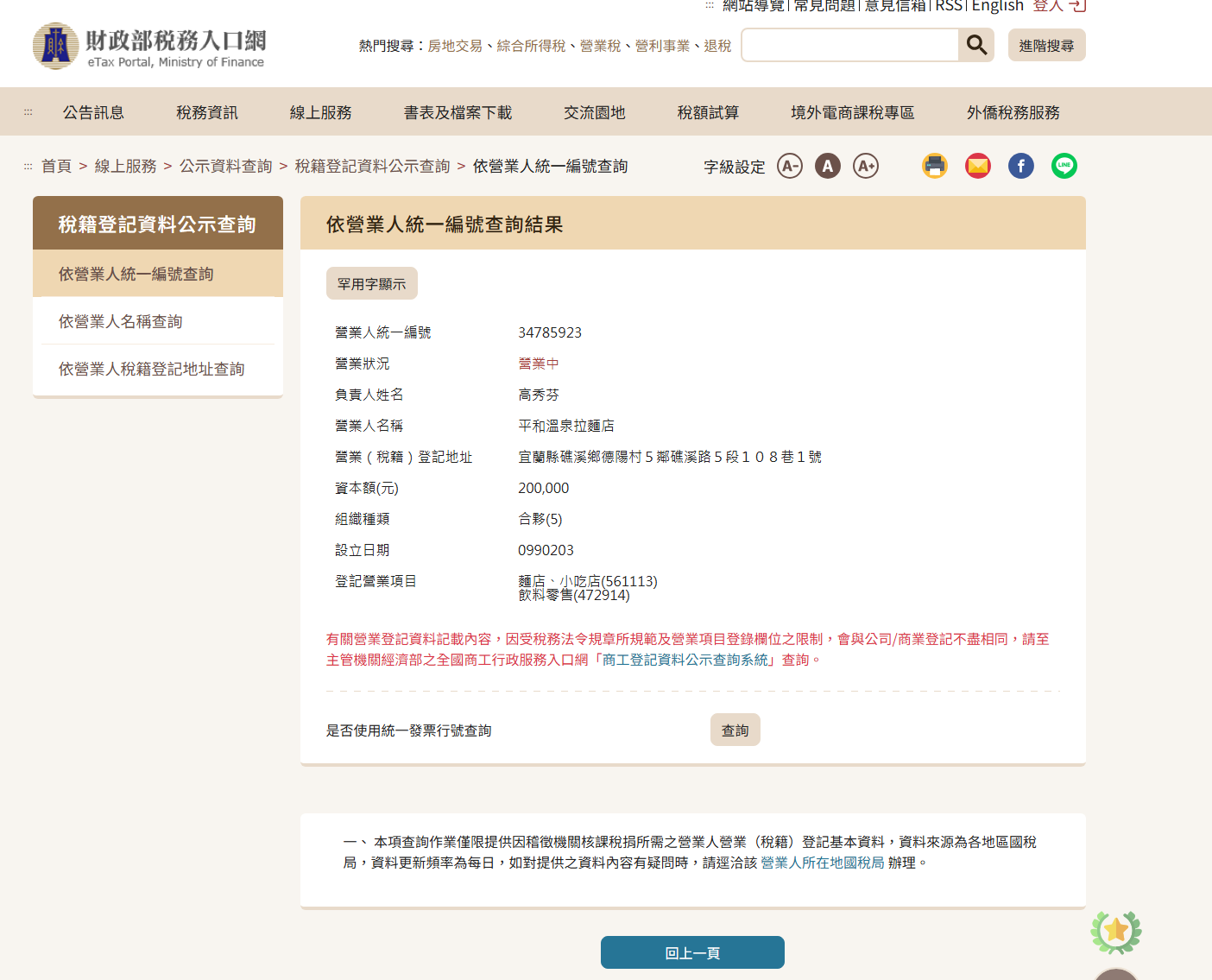Viewport: 1212px width, 980px height.
Task: Click the registered address text
Action: coord(670,457)
